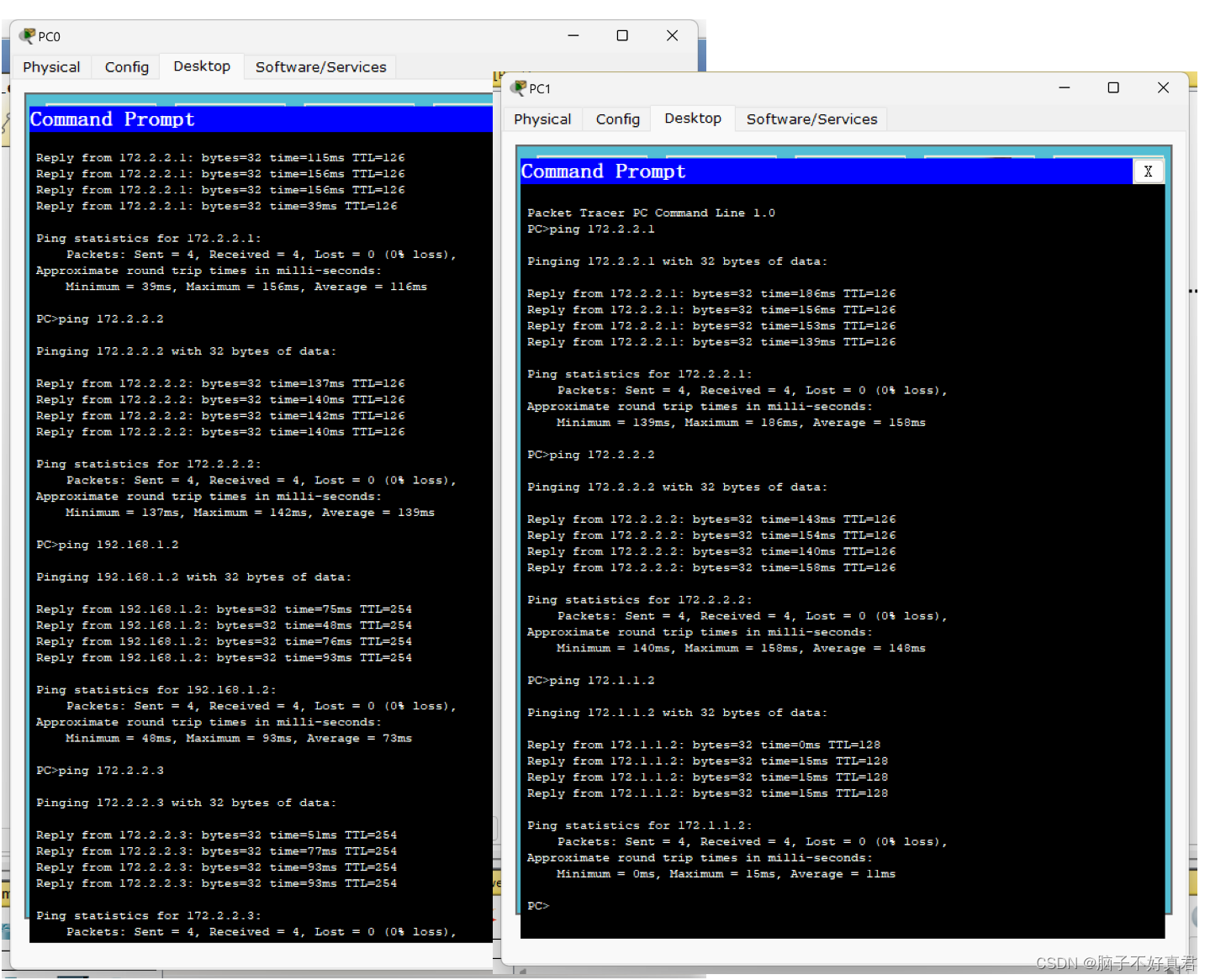Click 'Average = 11ms' statistics line in PC1
Image resolution: width=1210 pixels, height=980 pixels.
point(726,874)
